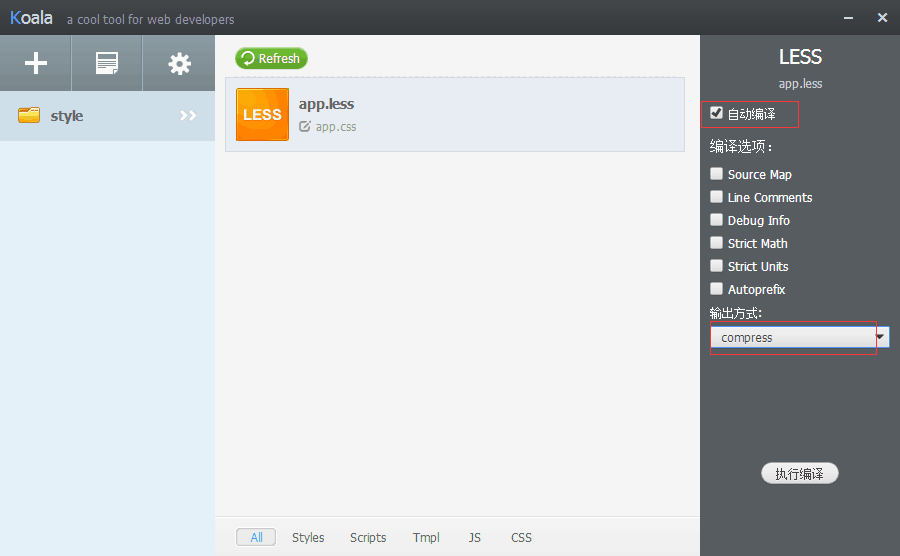This screenshot has height=556, width=900.
Task: Switch to the Tmpl filter tab
Action: (x=426, y=538)
